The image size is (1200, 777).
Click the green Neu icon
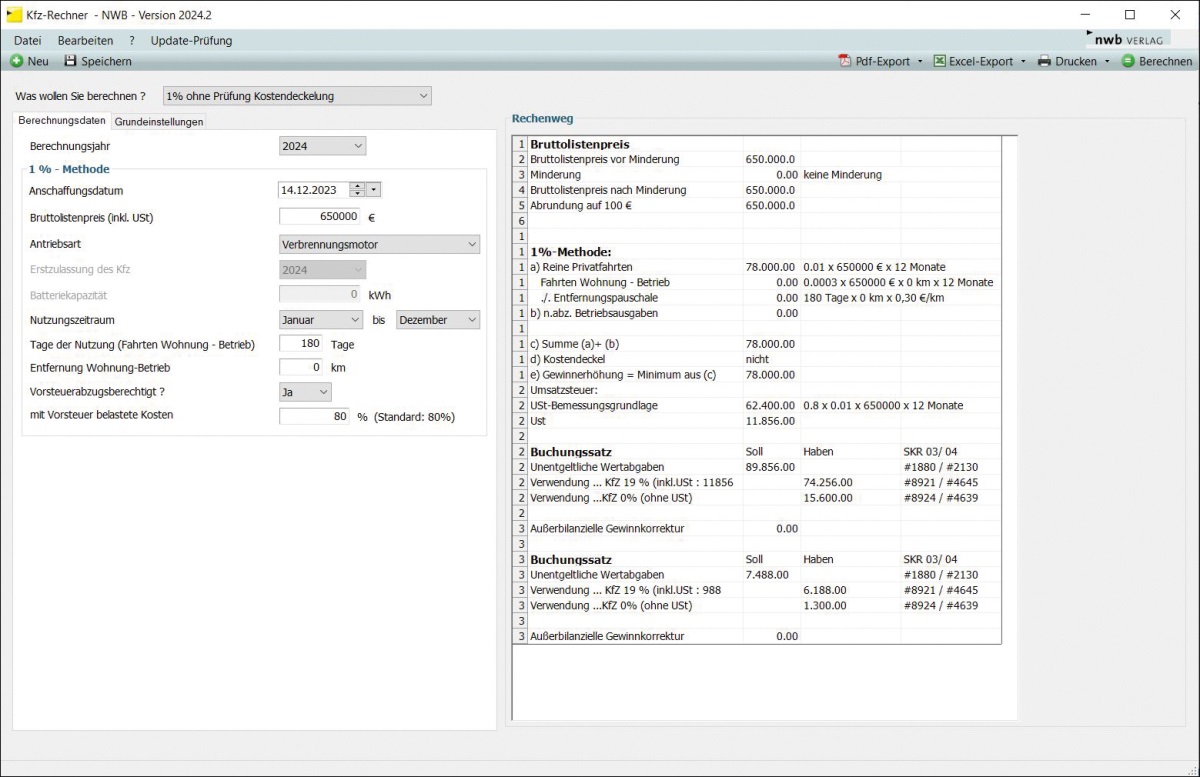[x=17, y=61]
